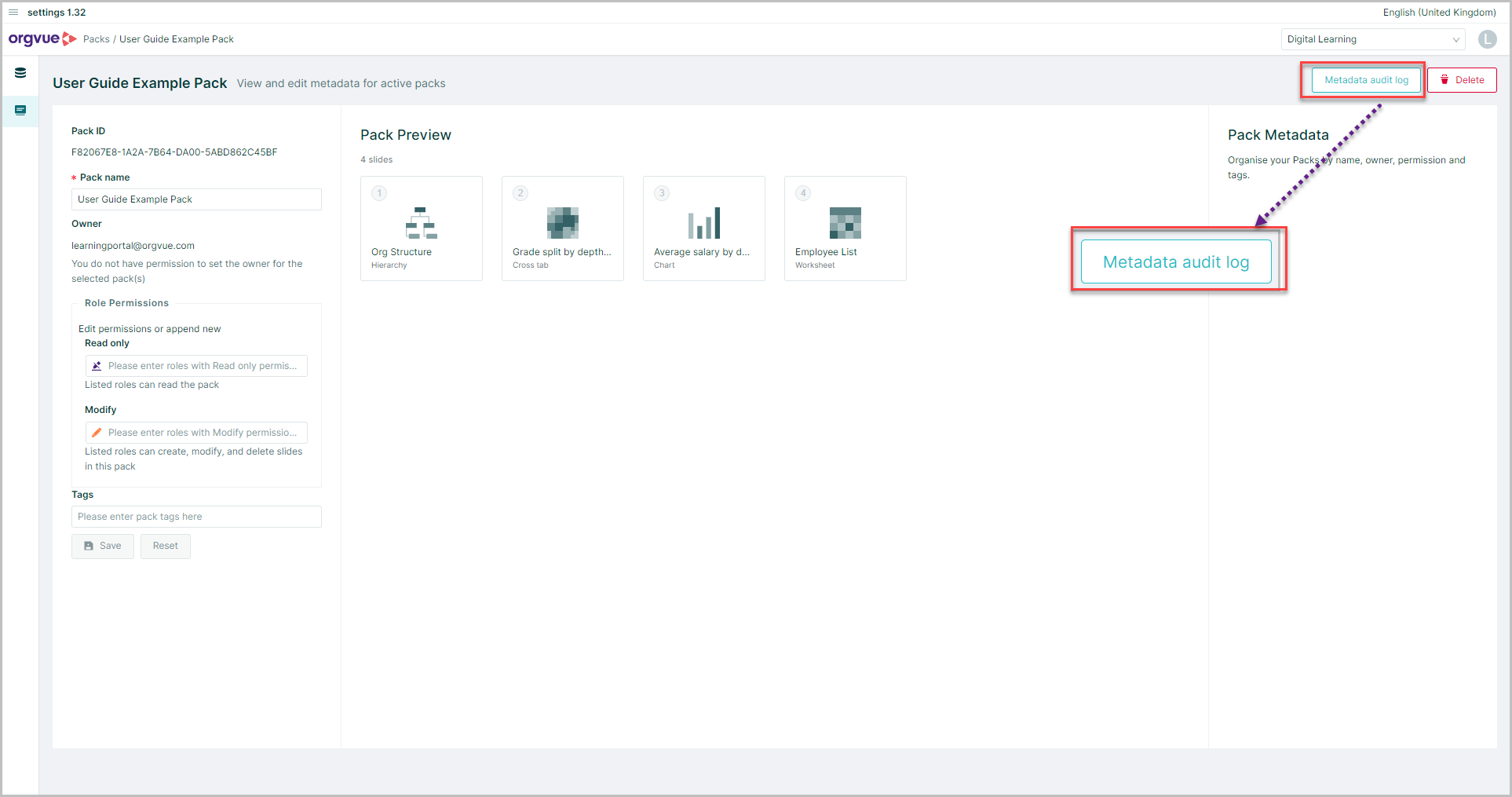Image resolution: width=1512 pixels, height=797 pixels.
Task: Open the user avatar in the top right
Action: click(x=1486, y=39)
